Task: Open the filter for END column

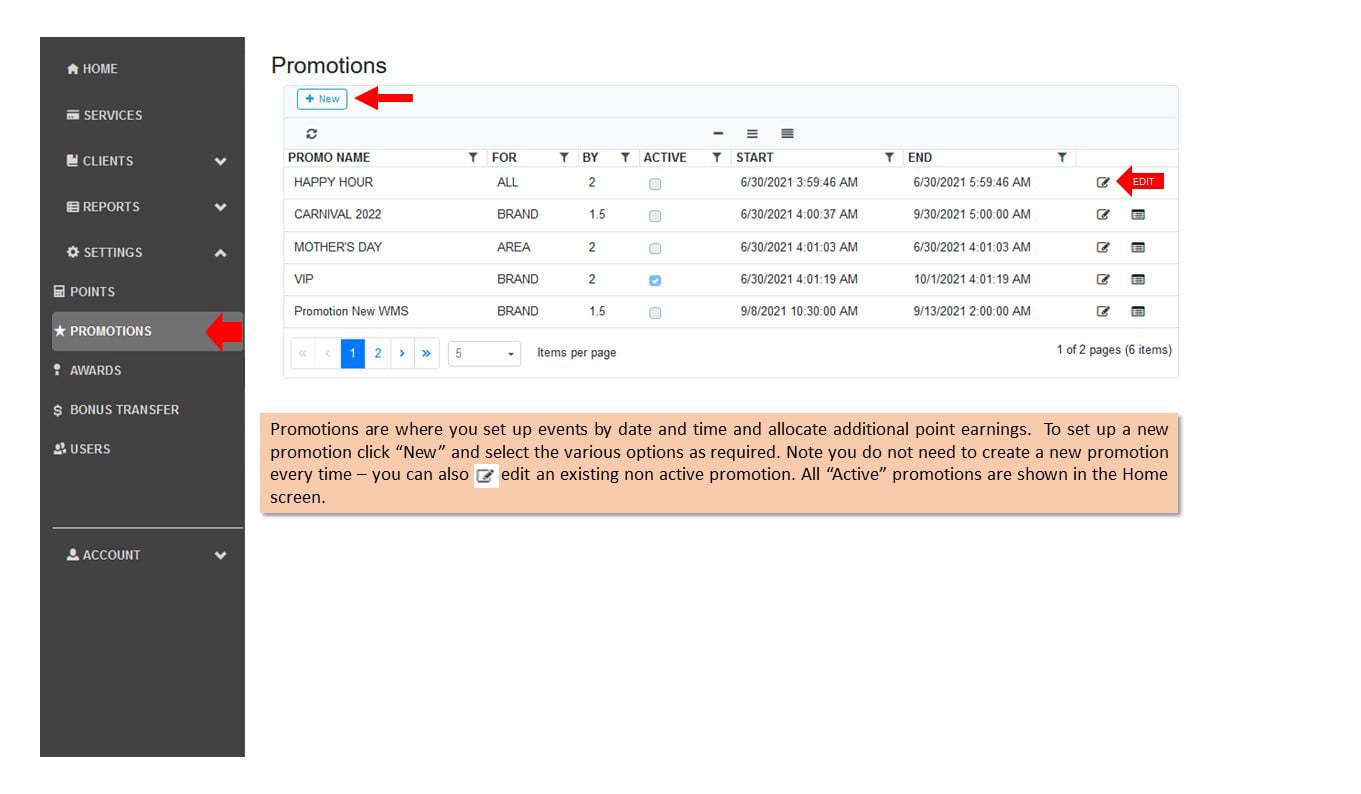Action: coord(1062,158)
